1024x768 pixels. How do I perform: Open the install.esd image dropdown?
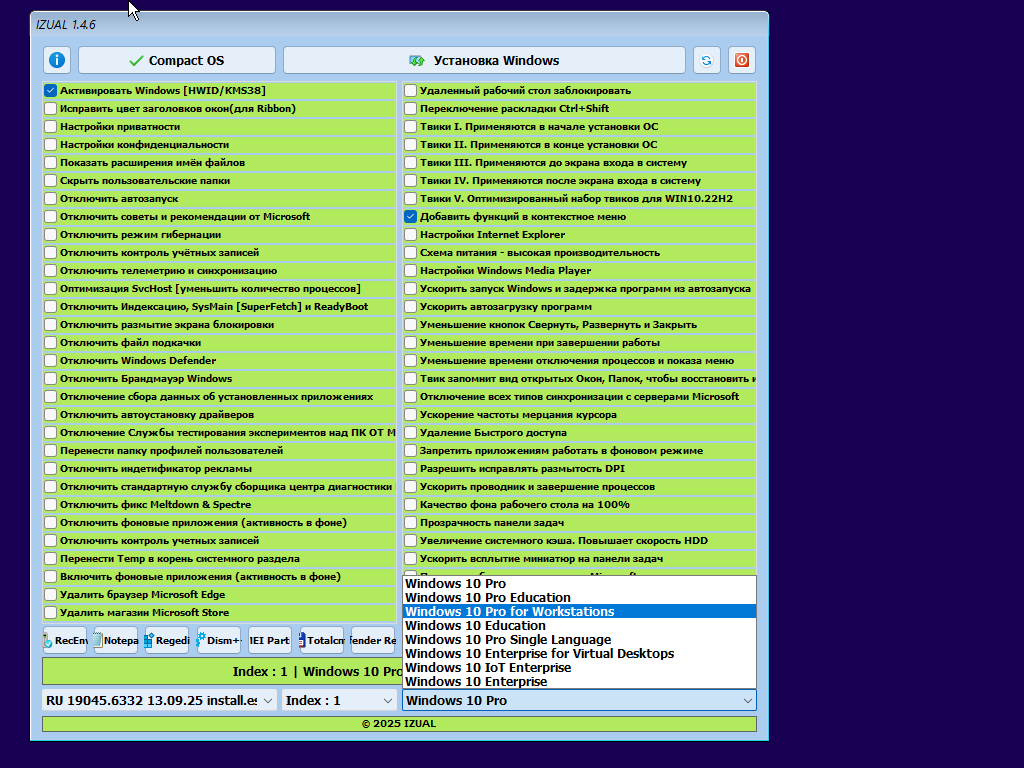coord(159,700)
